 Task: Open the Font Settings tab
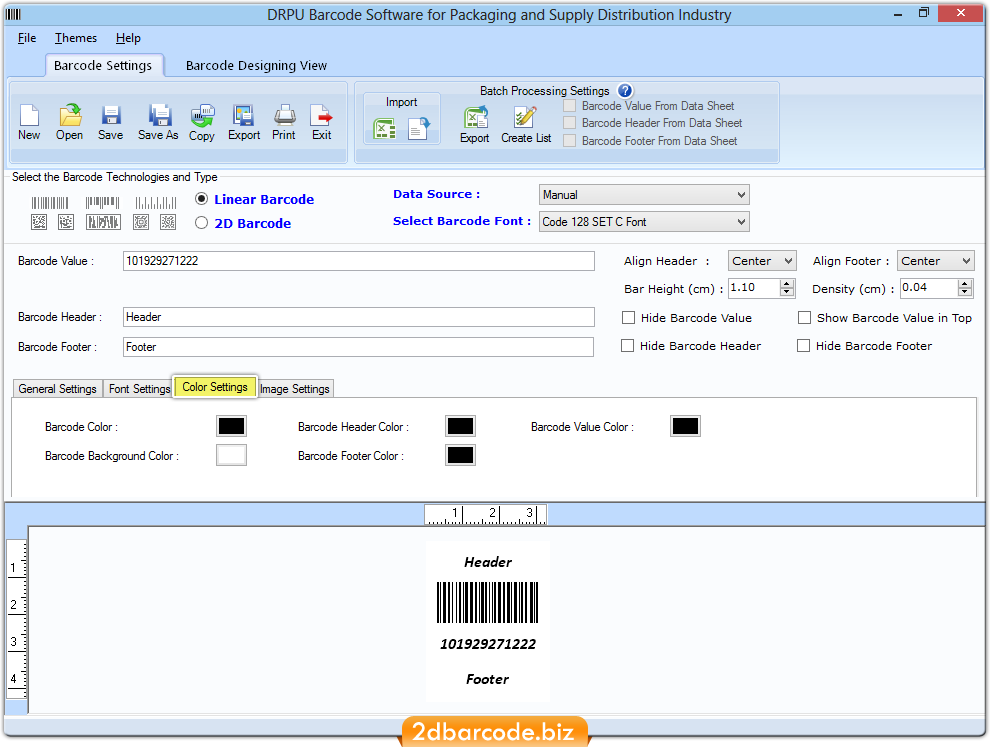pos(139,388)
